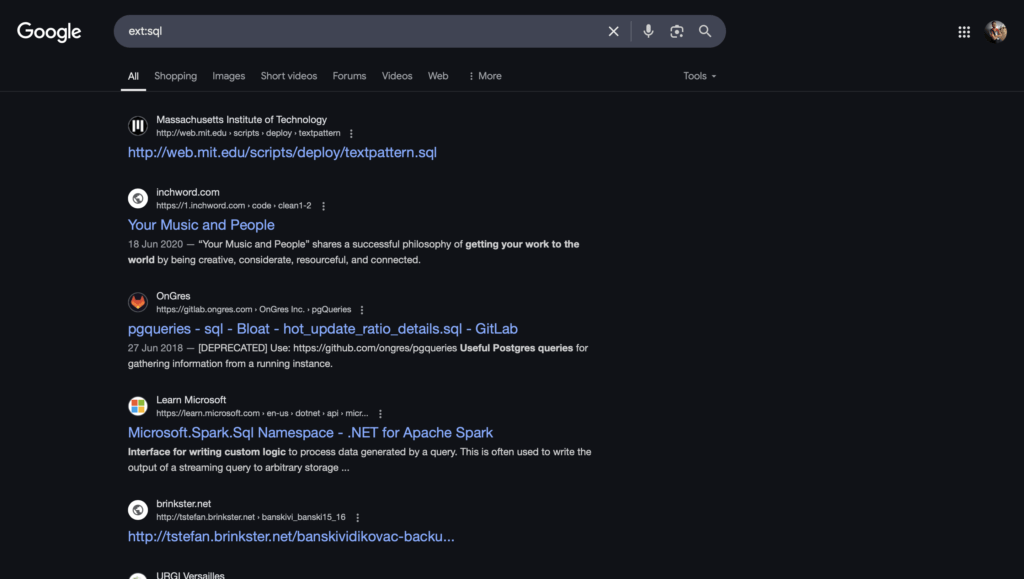Click the web.mit.edu scripts deploy breadcrumb
This screenshot has width=1024, height=579.
tap(248, 133)
